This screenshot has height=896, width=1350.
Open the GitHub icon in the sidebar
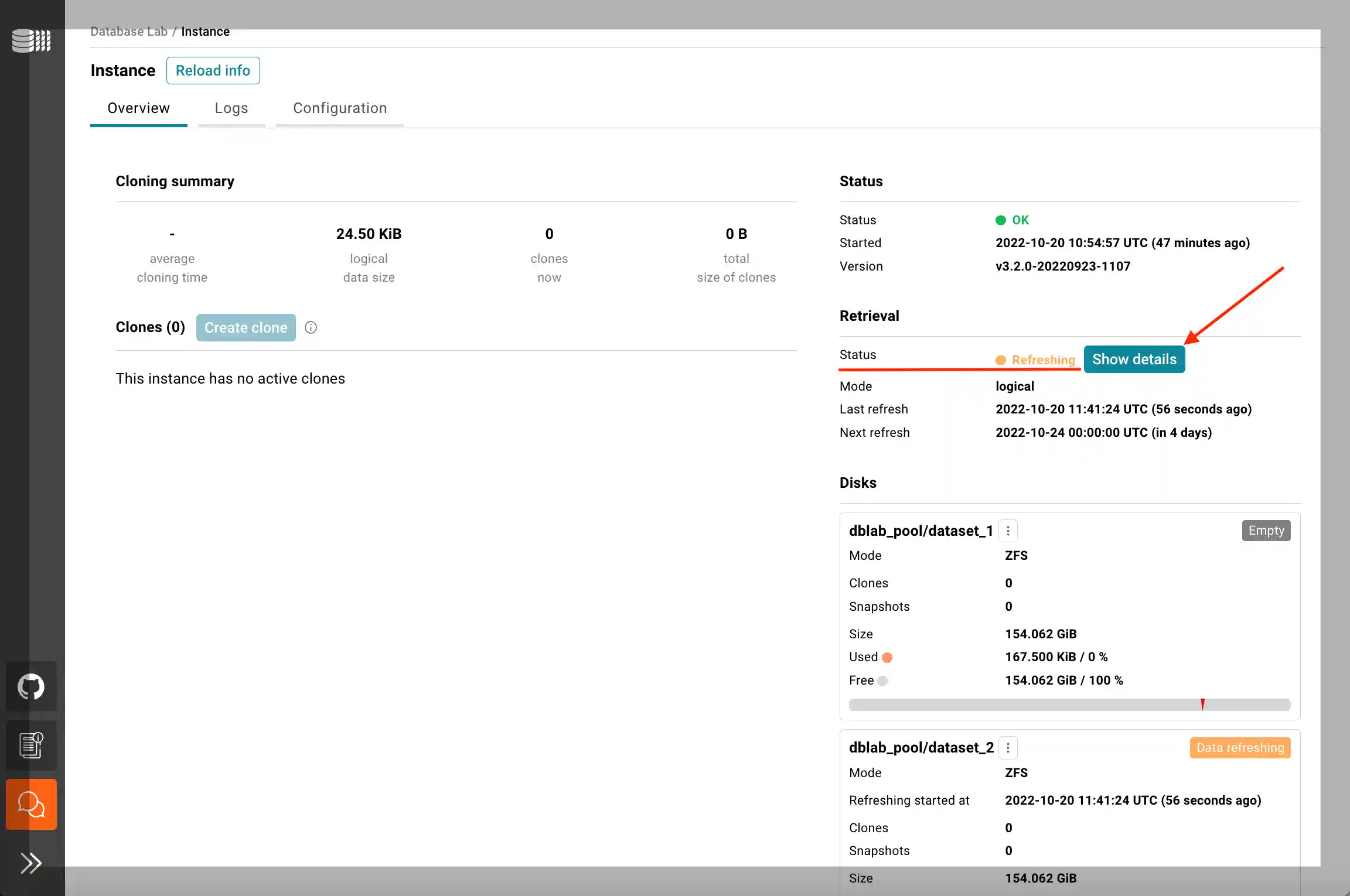tap(31, 686)
